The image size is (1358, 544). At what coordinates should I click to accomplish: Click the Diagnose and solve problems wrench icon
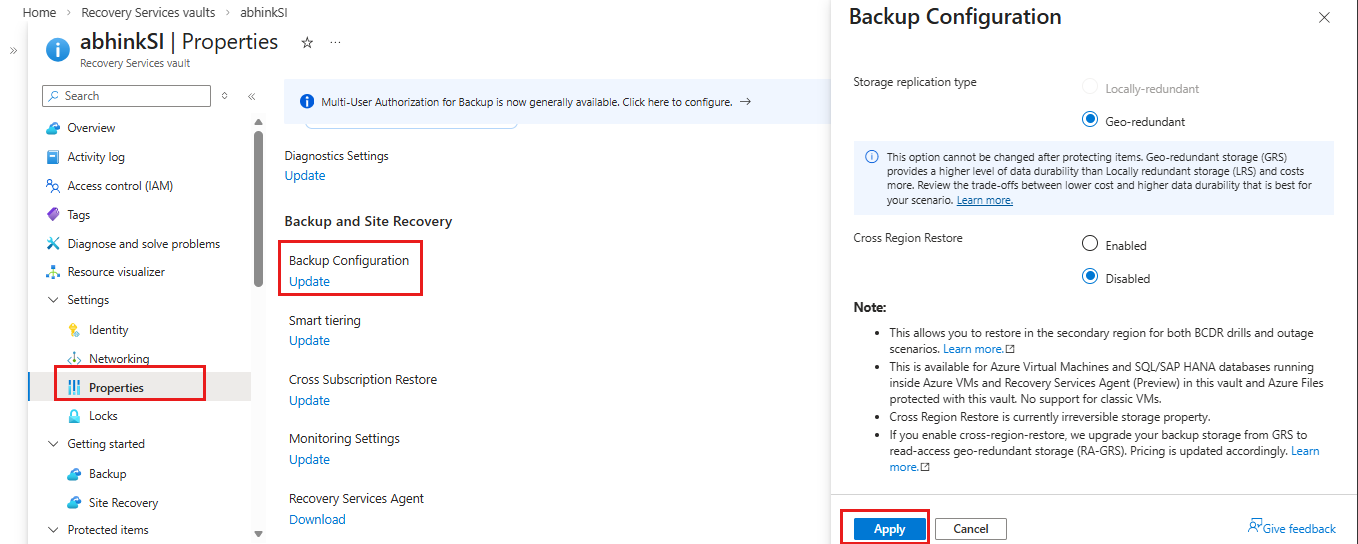53,244
